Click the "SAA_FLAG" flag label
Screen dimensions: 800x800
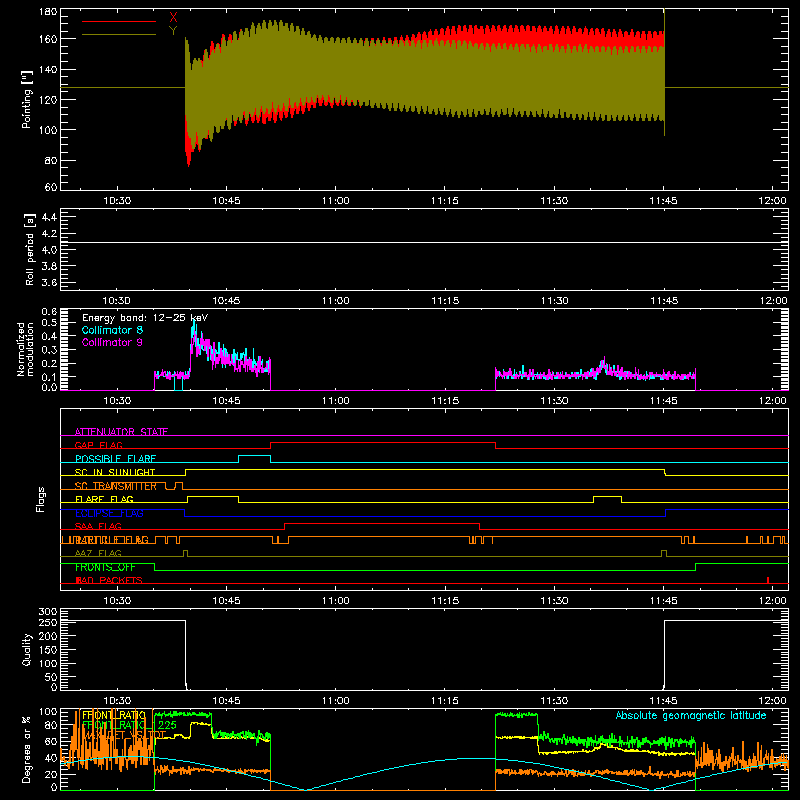click(x=98, y=526)
